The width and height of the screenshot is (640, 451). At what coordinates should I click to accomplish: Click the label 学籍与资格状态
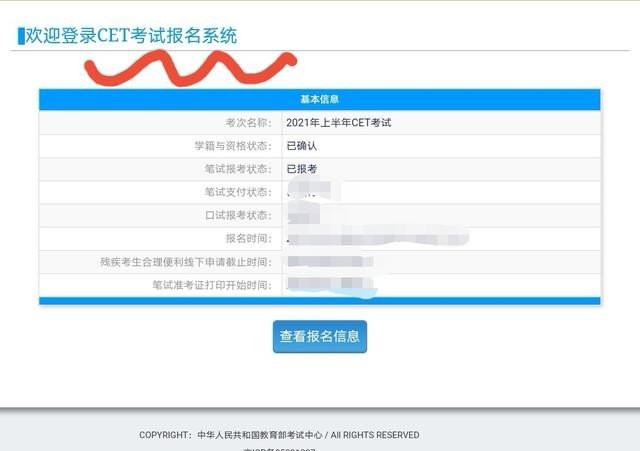(x=233, y=146)
